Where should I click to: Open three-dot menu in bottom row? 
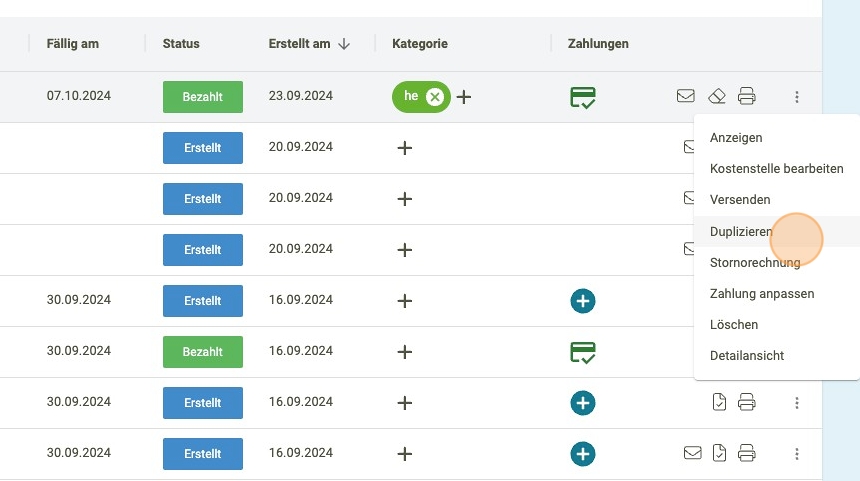pos(796,454)
